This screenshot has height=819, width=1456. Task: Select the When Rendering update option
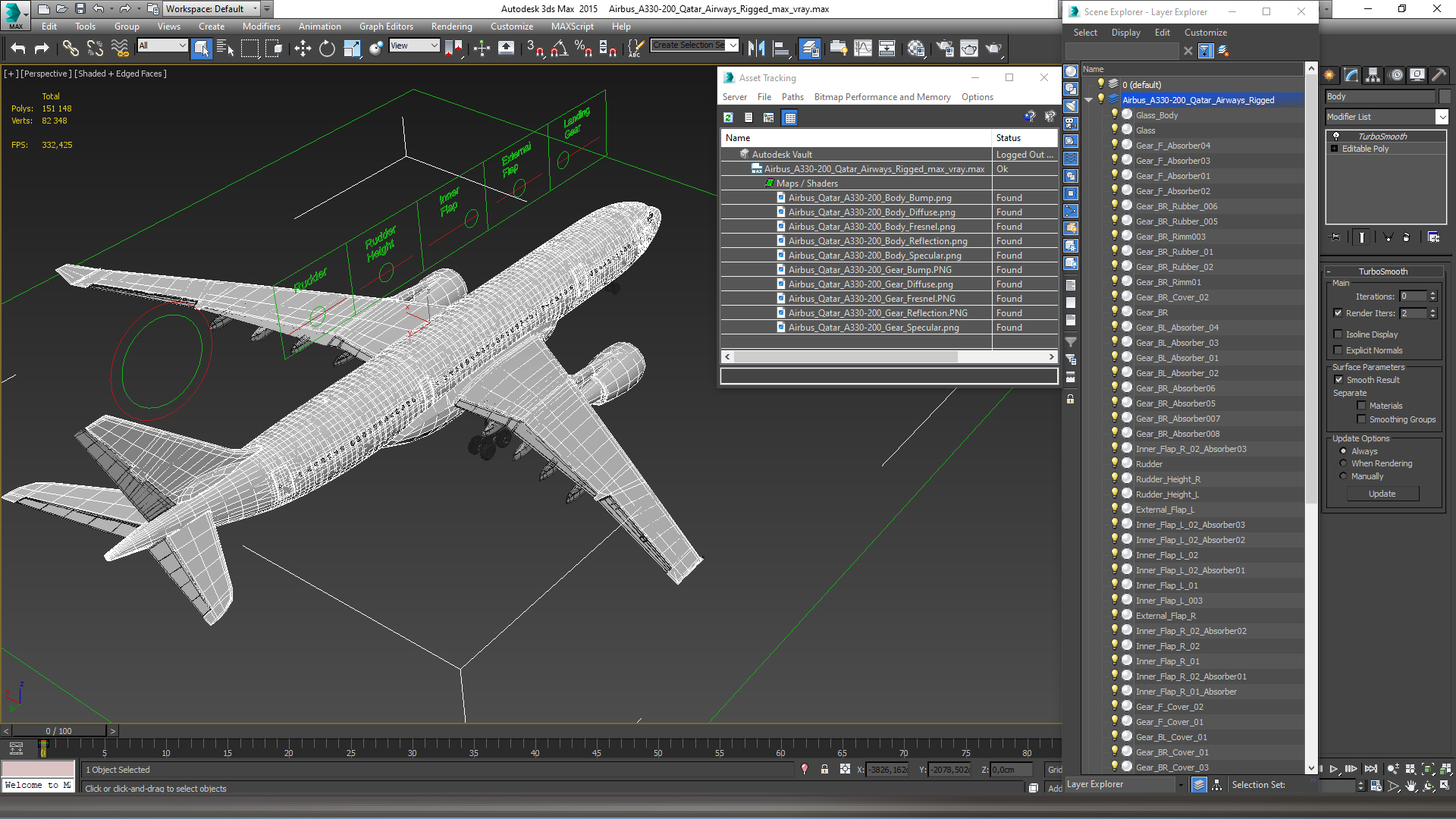coord(1344,463)
